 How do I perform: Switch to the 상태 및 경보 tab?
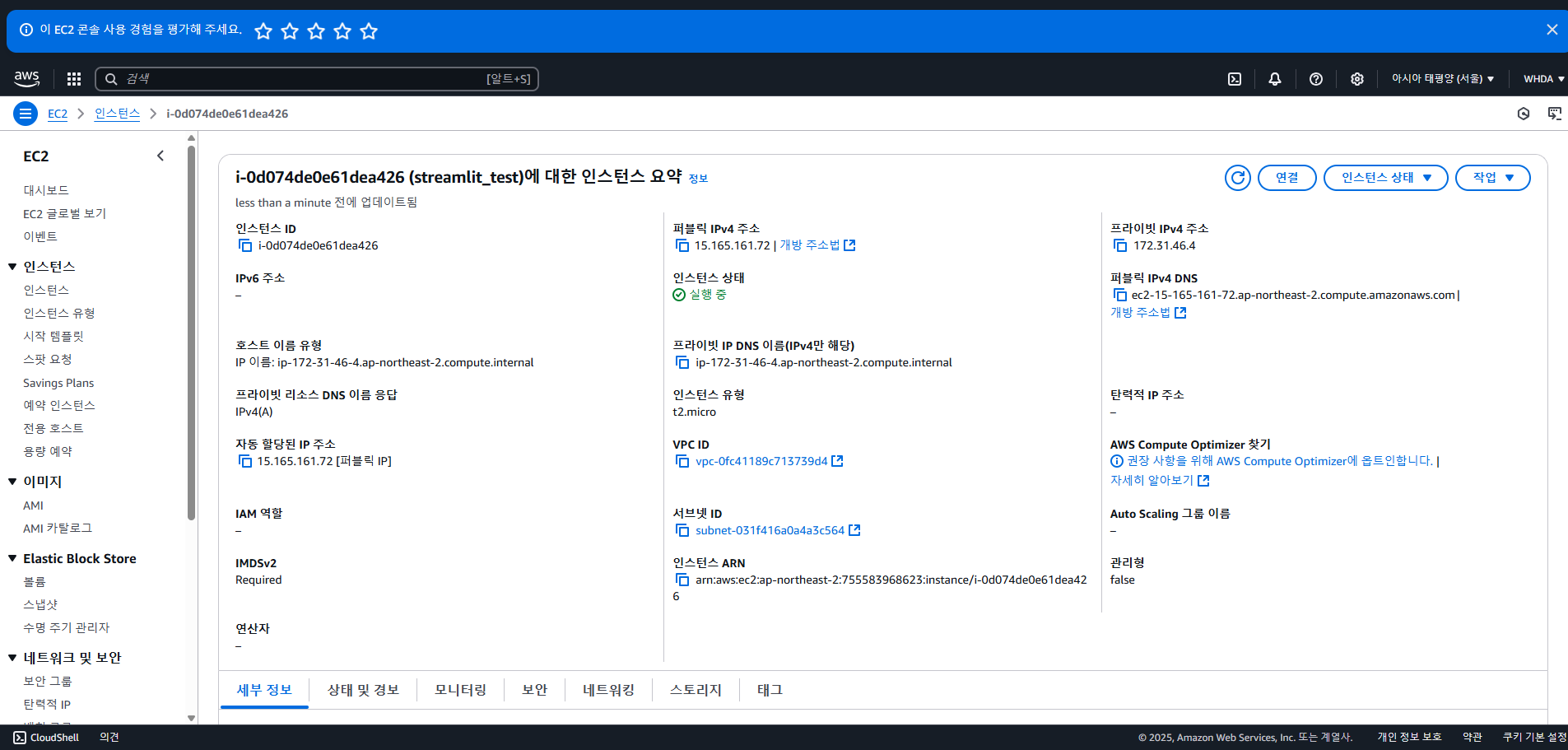tap(363, 690)
